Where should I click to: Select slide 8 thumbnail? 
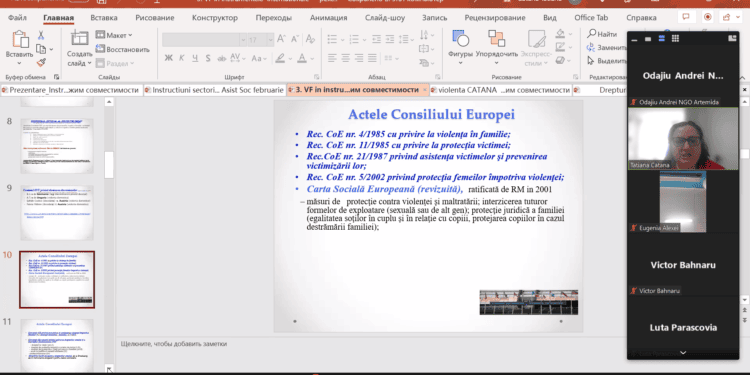[x=57, y=146]
